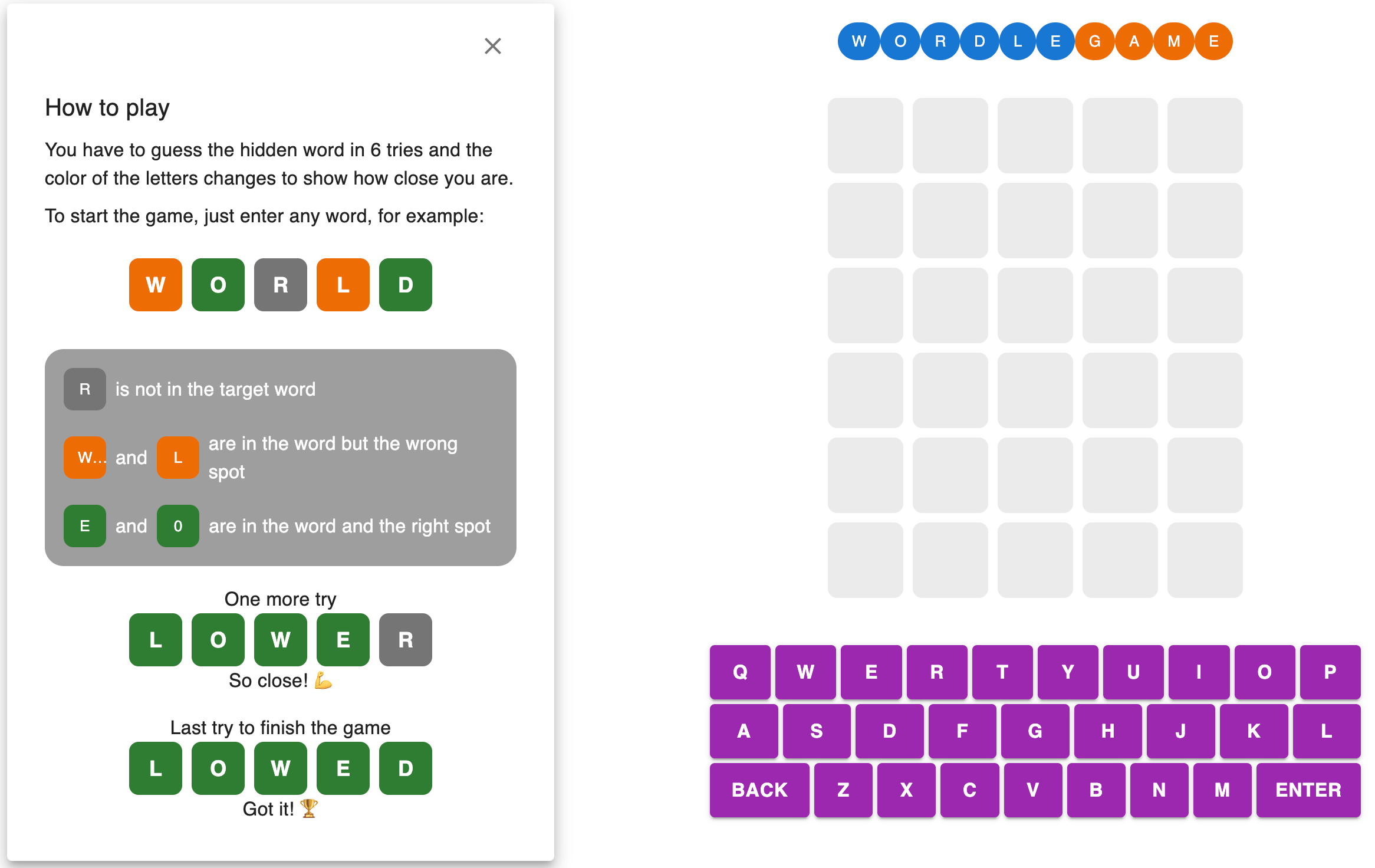The image size is (1375, 868).
Task: Click the gray R tile in legend
Action: click(85, 389)
